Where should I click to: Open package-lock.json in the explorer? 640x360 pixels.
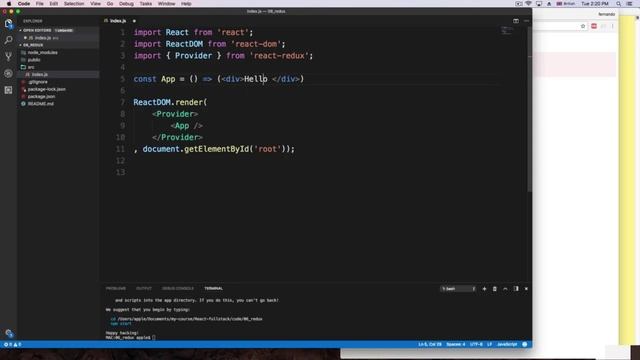tap(47, 89)
